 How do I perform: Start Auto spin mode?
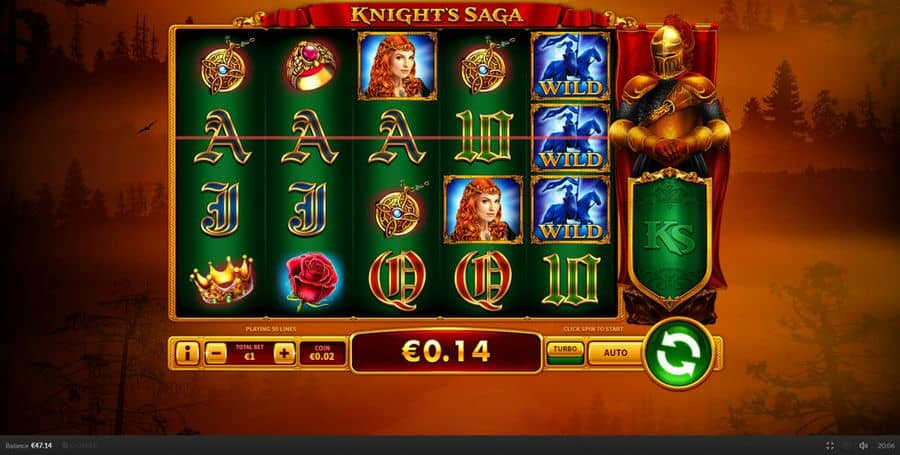pos(615,353)
